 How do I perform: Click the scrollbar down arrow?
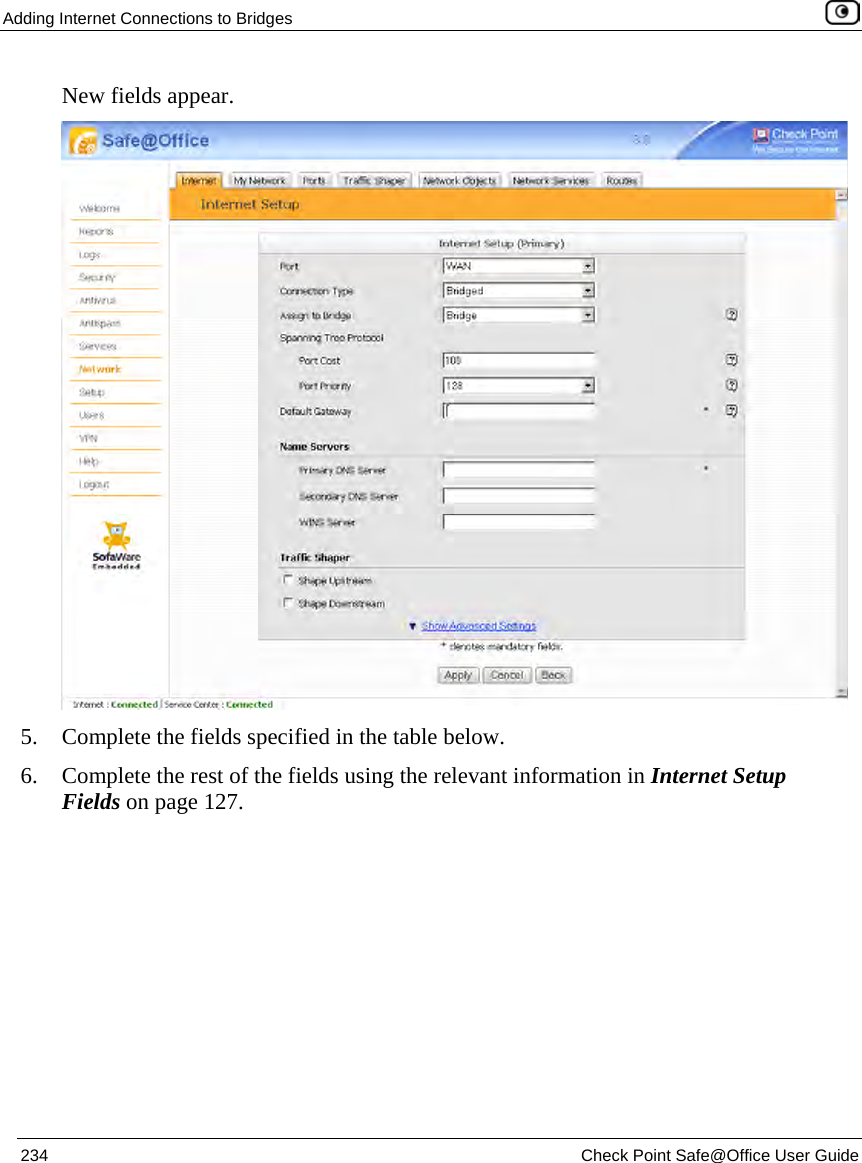841,691
